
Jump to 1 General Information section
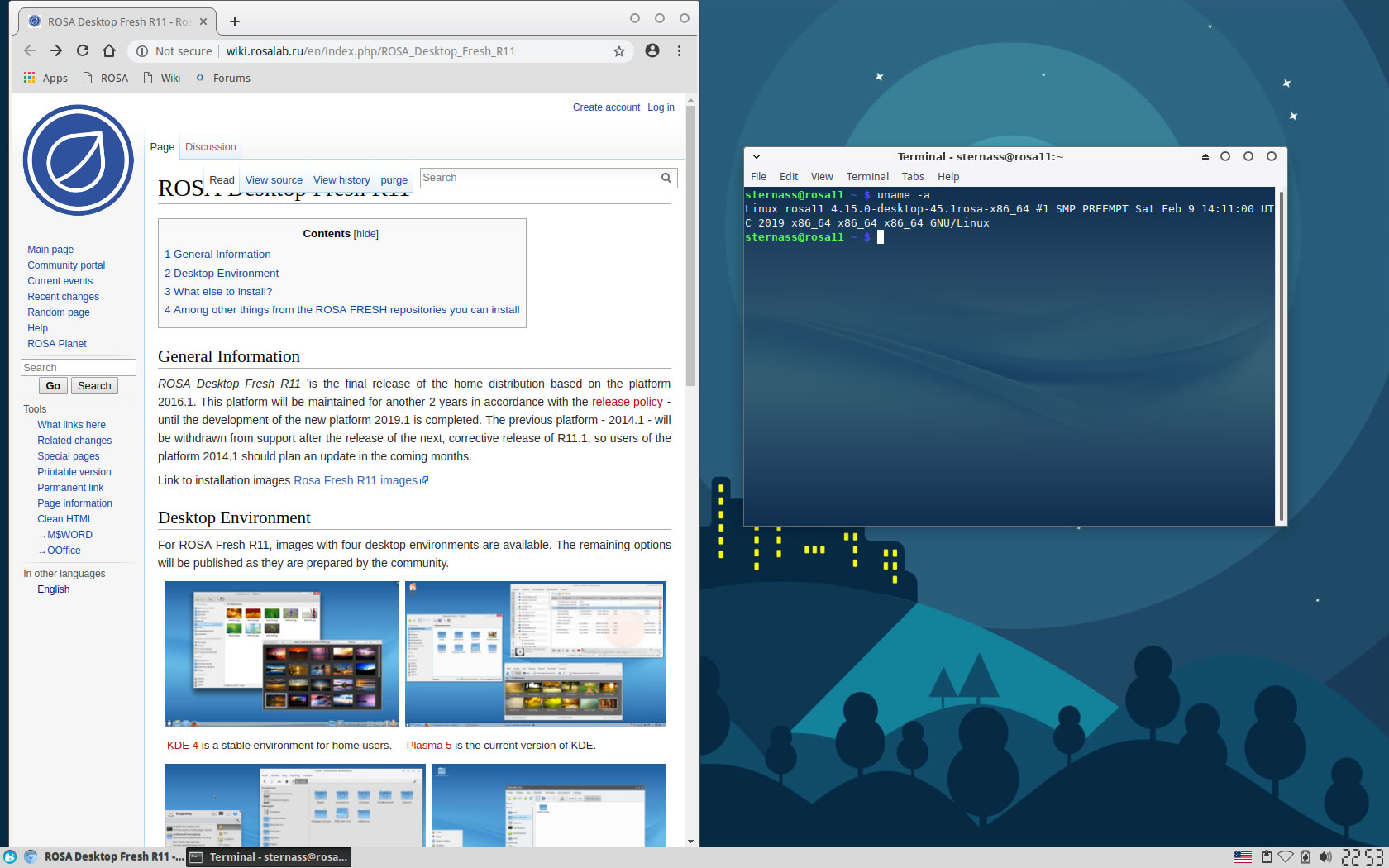click(217, 255)
